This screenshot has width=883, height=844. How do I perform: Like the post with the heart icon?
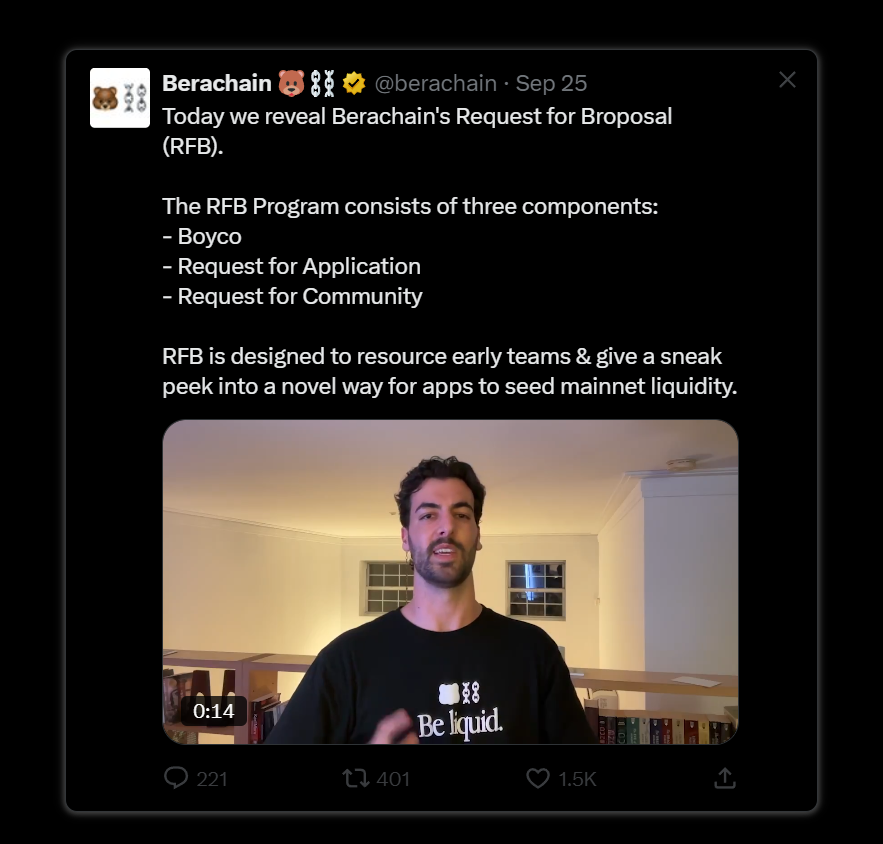pos(538,779)
